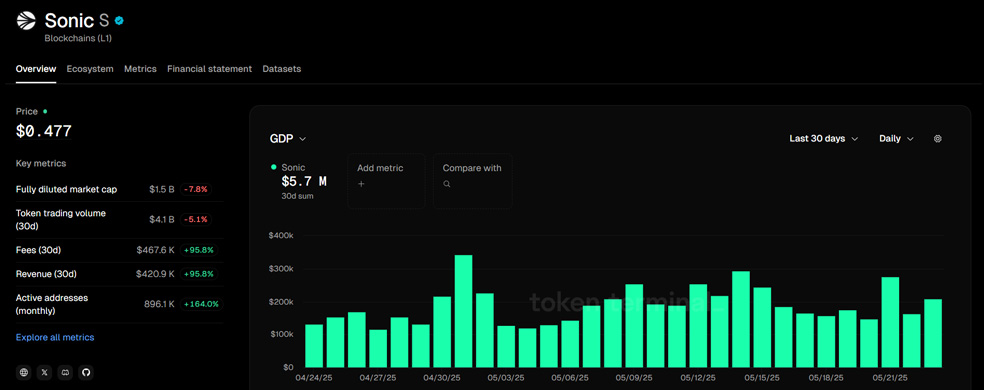The width and height of the screenshot is (984, 390).
Task: Toggle the Sonic green series legend dot
Action: pos(274,167)
